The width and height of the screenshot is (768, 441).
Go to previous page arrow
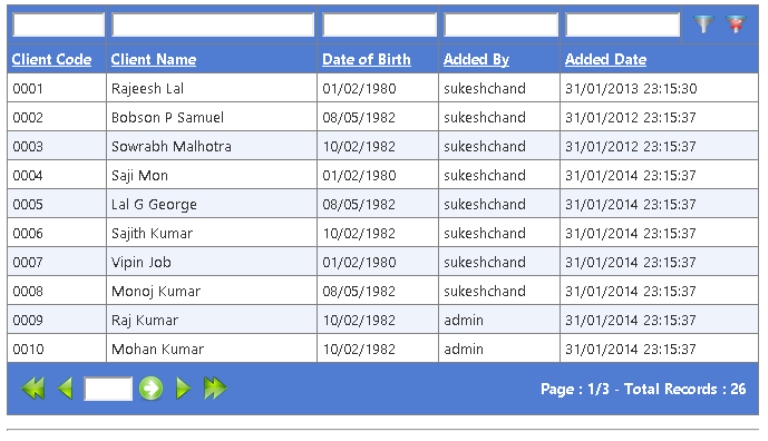click(65, 389)
